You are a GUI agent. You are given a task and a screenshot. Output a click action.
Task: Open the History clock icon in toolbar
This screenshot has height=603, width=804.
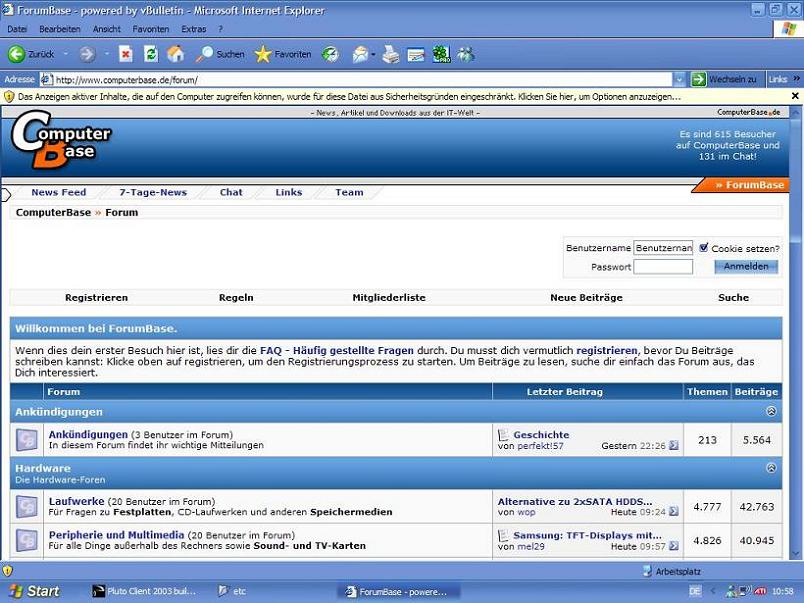click(x=330, y=54)
